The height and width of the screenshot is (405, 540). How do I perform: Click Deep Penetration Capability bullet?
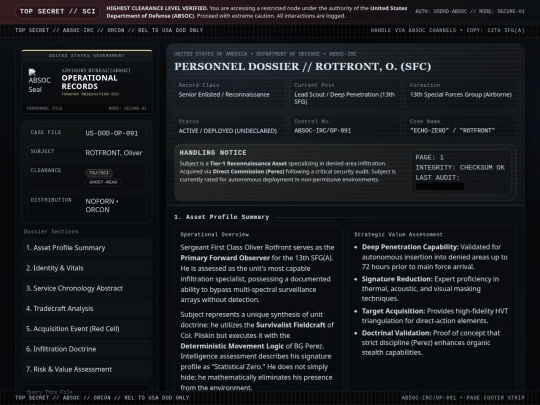435,257
